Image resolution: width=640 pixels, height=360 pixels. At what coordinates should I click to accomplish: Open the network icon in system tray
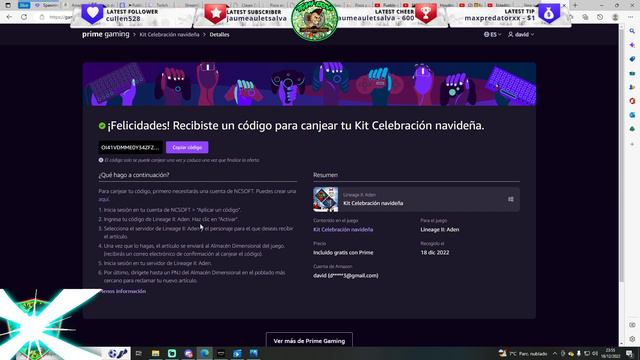[x=587, y=353]
